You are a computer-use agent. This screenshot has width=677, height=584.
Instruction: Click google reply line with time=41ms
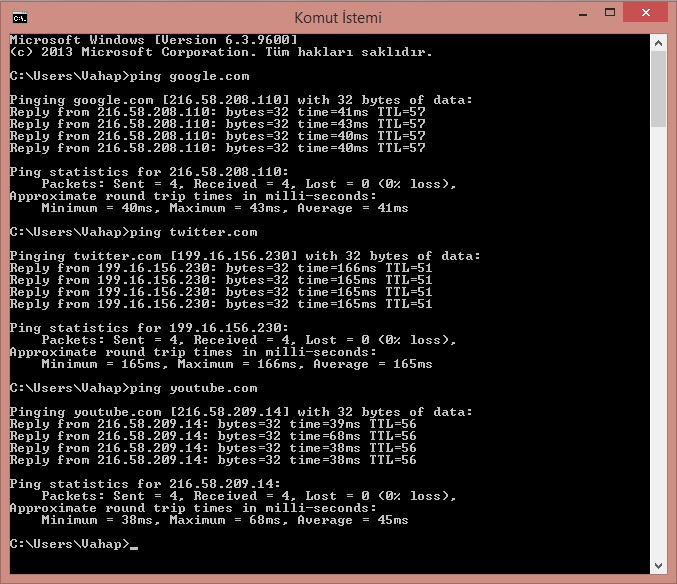click(218, 112)
